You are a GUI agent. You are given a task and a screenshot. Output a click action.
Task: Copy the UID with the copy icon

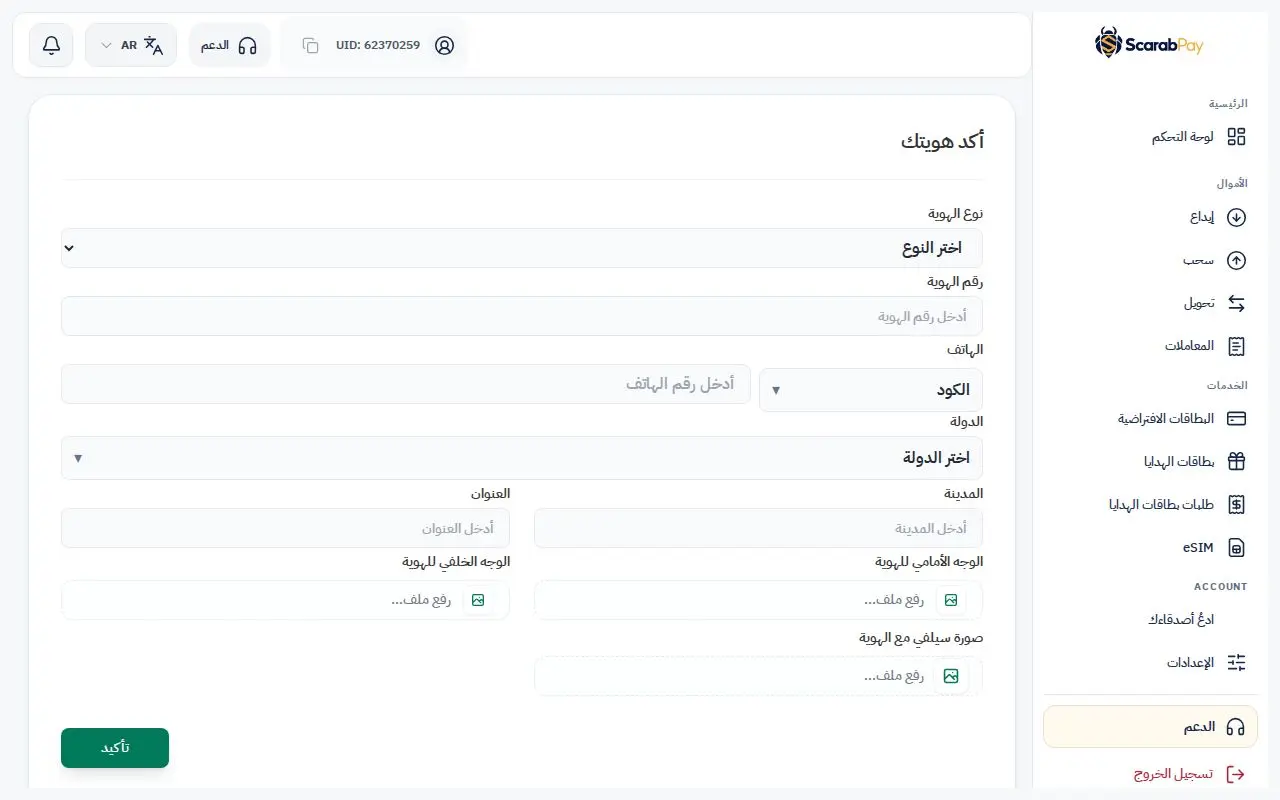point(310,45)
